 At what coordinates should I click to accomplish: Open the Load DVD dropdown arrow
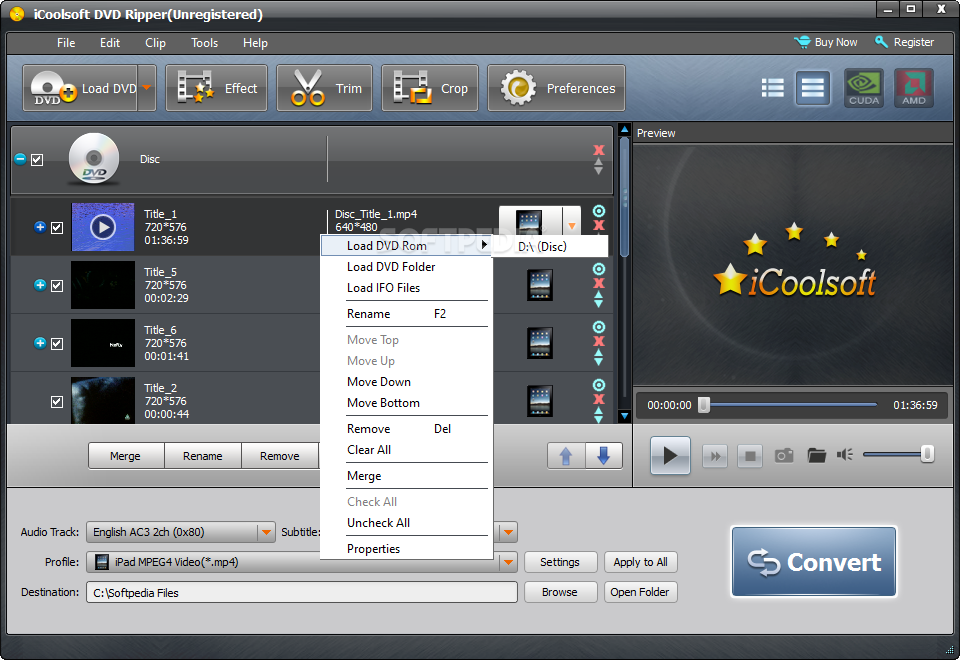pyautogui.click(x=147, y=88)
